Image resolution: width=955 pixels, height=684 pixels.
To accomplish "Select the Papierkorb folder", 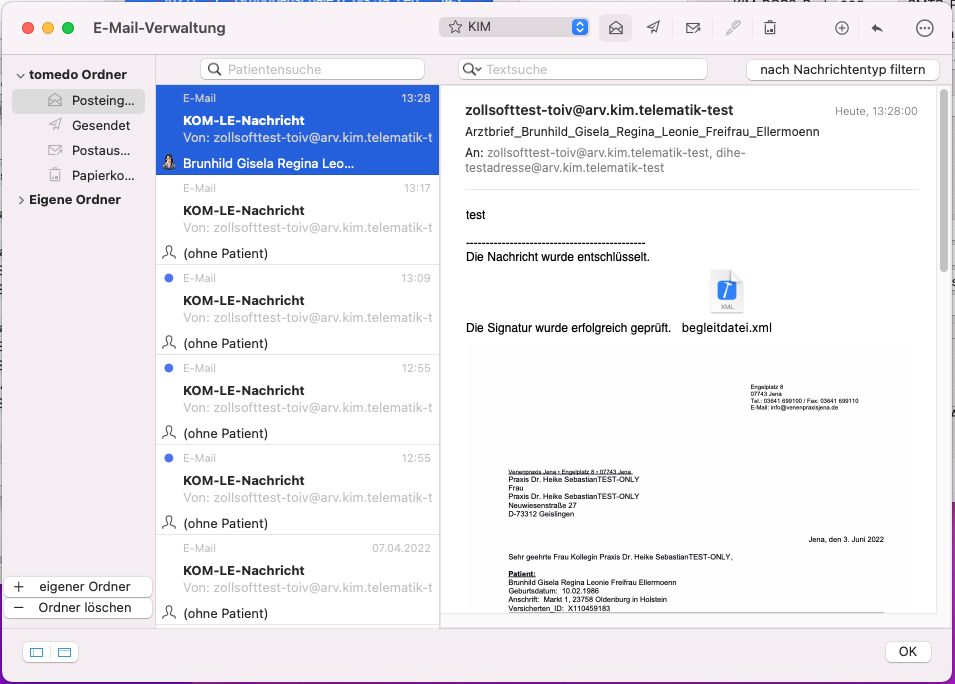I will 79,175.
